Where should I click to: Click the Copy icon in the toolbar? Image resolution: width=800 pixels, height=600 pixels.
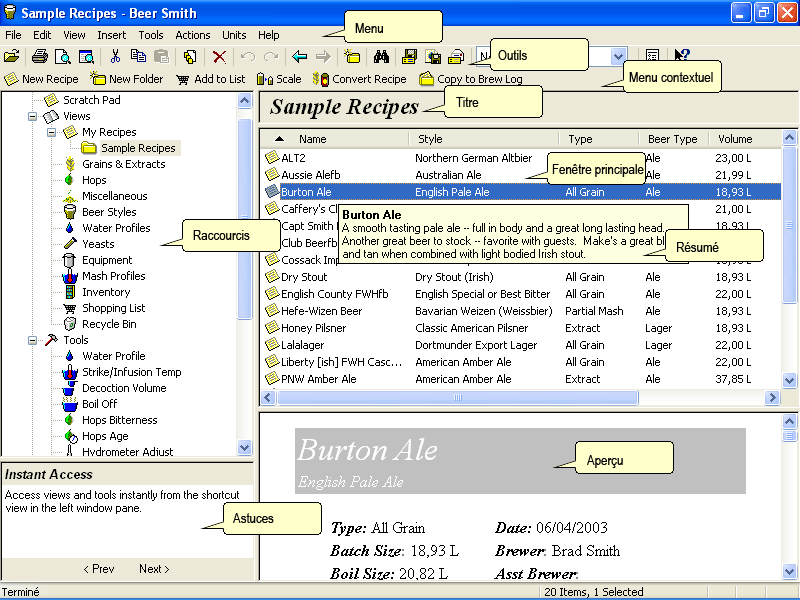pos(138,56)
